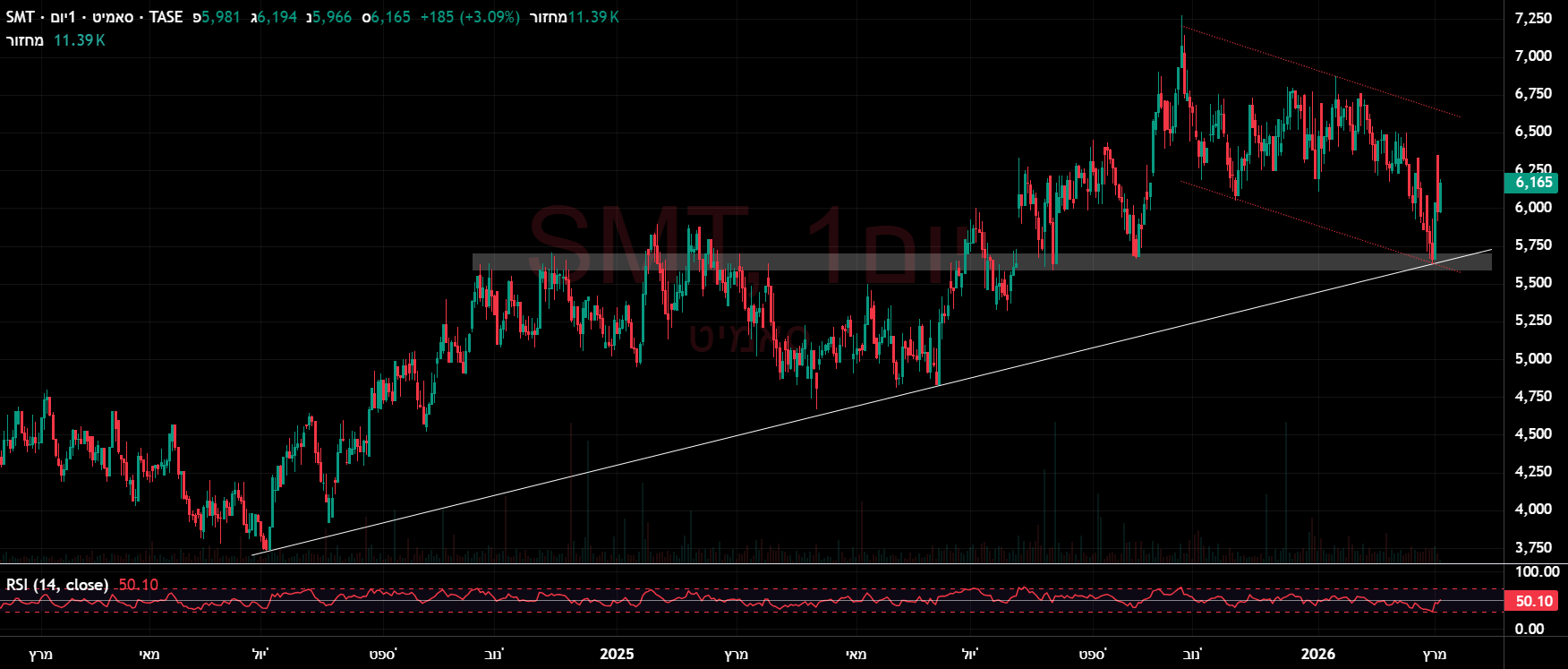The height and width of the screenshot is (669, 1568).
Task: Click the 4,500 price axis label
Action: 1533,433
